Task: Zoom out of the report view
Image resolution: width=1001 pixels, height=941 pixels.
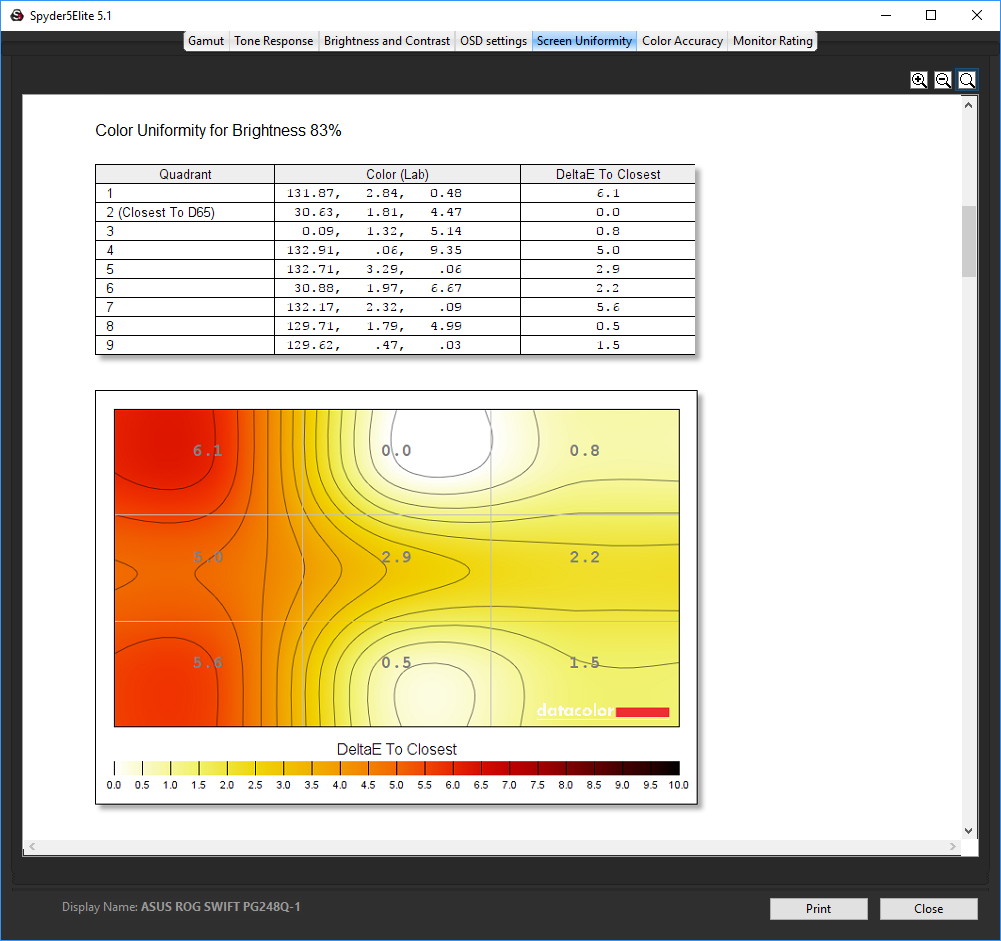Action: [x=943, y=80]
